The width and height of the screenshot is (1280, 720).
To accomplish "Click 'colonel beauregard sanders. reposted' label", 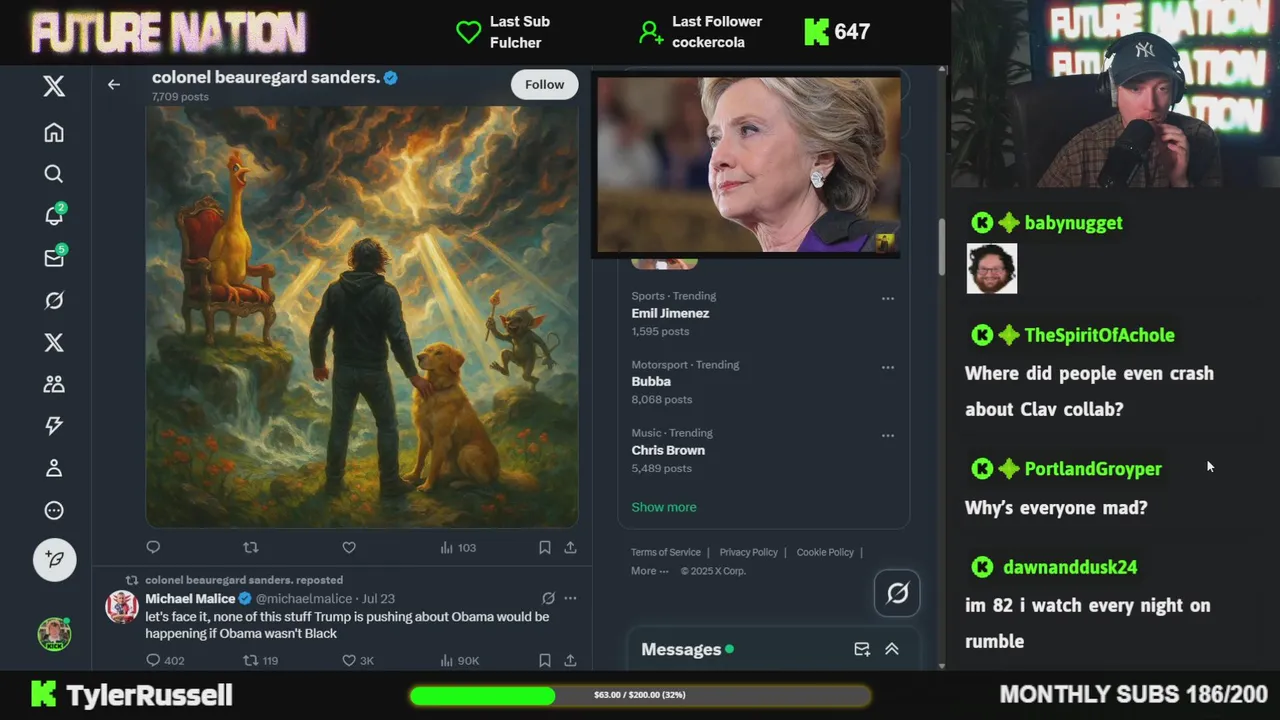I will (244, 580).
